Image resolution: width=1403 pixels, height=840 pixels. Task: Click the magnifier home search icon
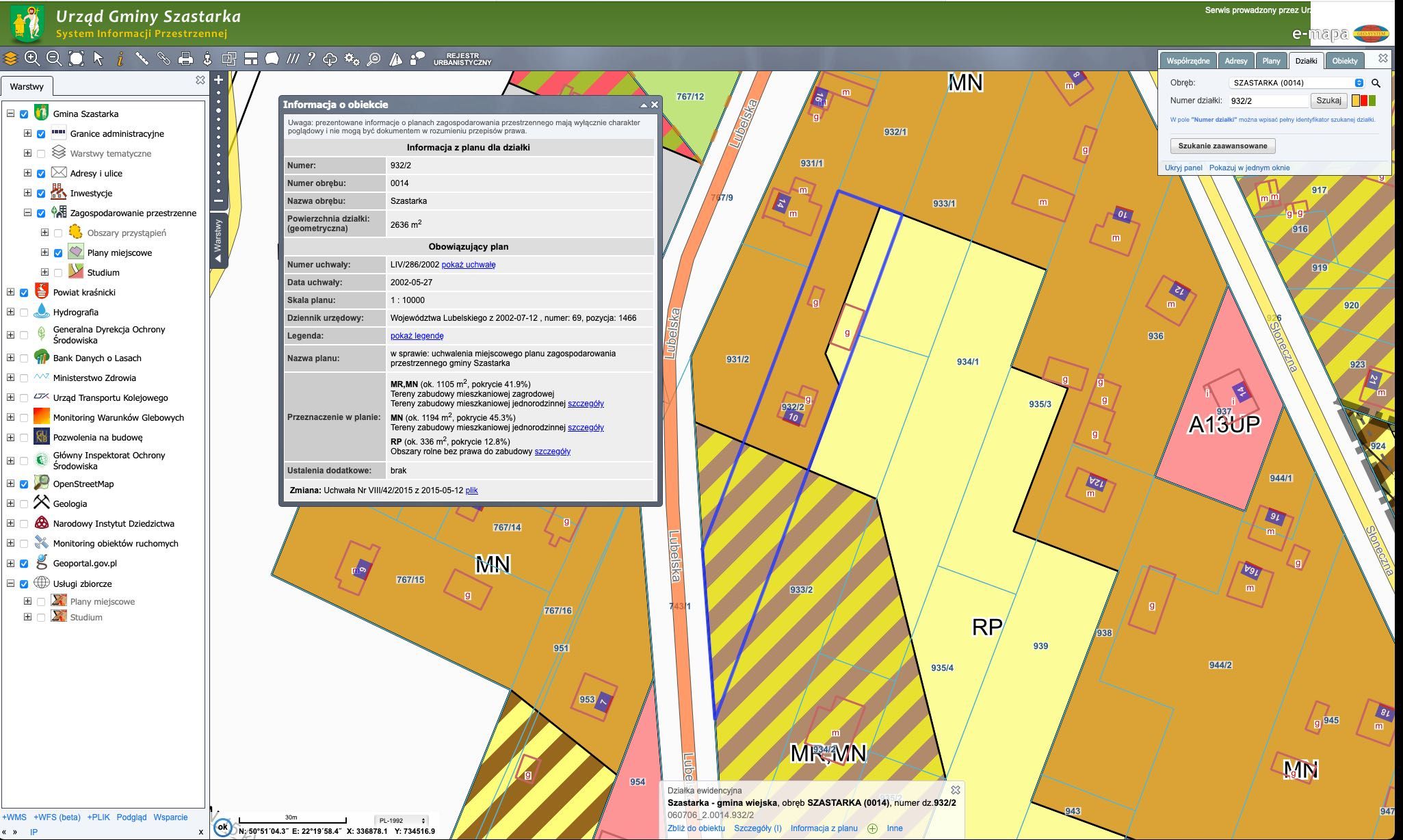374,59
